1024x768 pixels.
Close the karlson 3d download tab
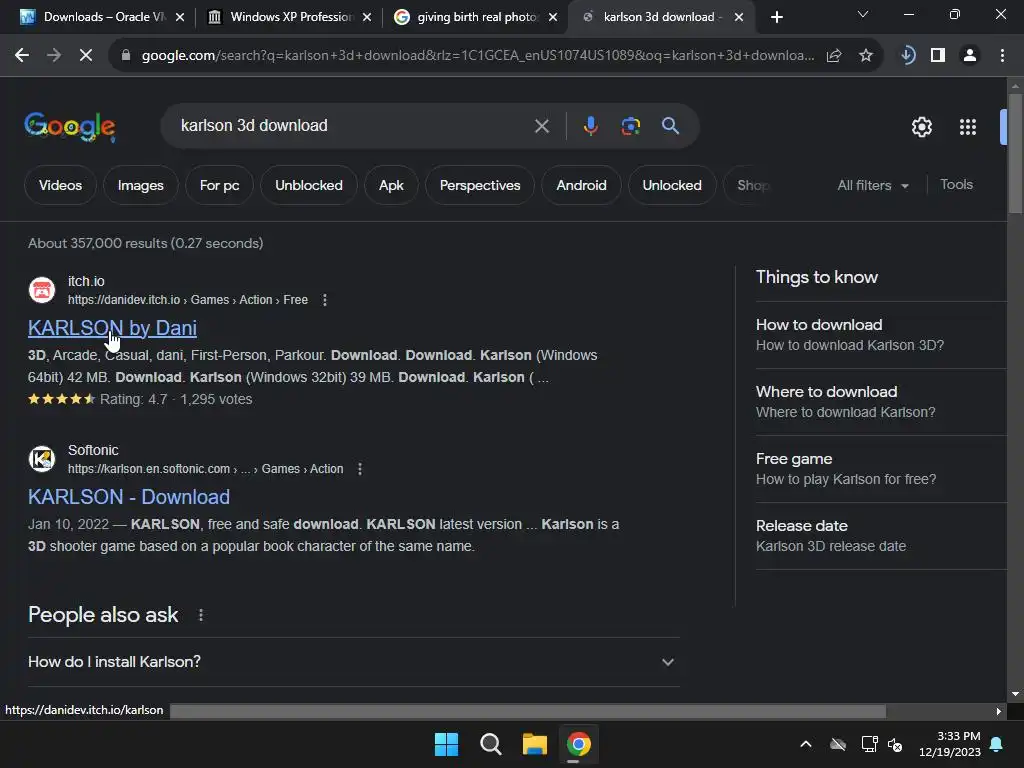tap(739, 17)
